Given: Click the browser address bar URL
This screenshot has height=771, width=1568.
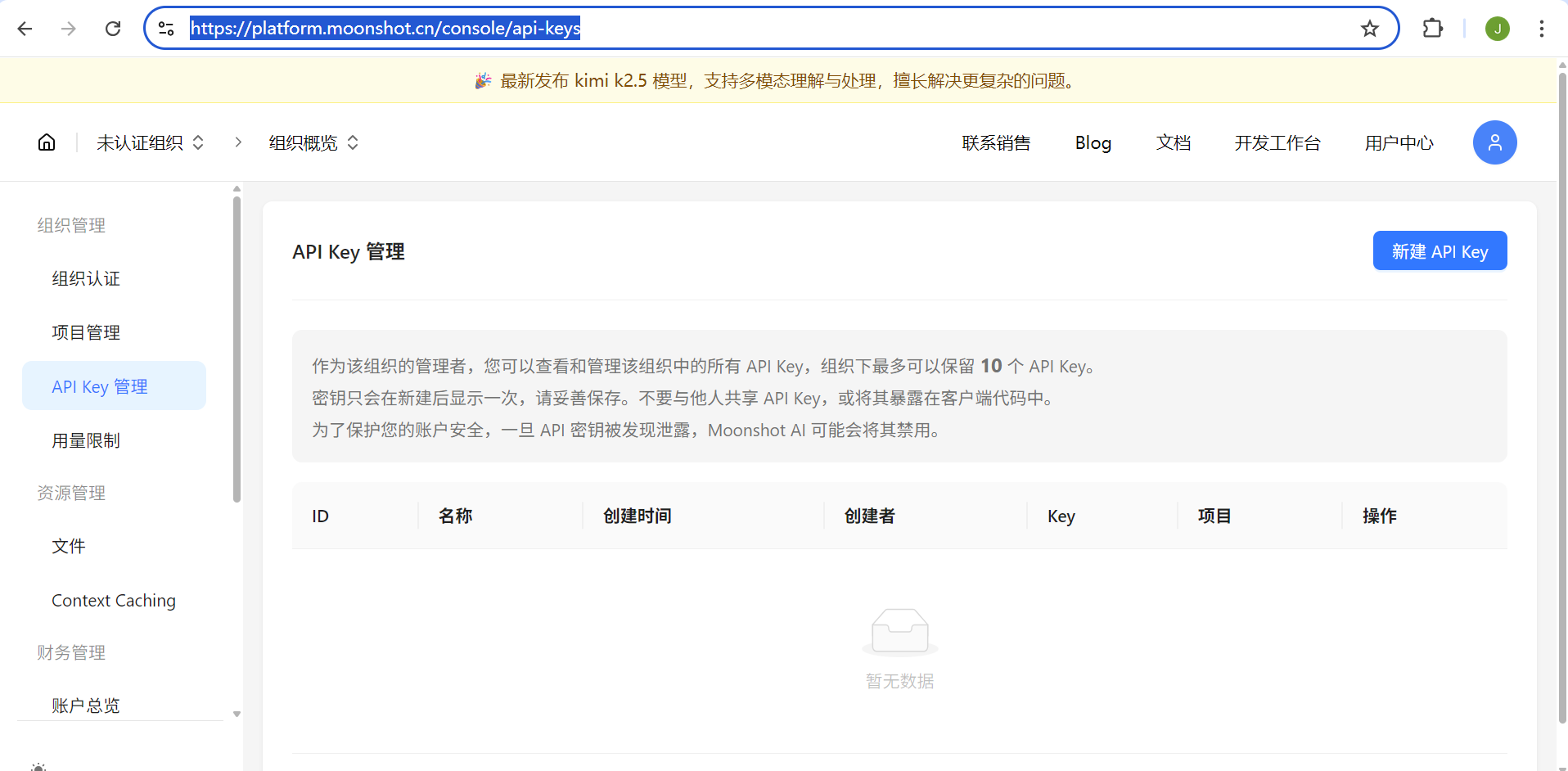Looking at the screenshot, I should 385,29.
